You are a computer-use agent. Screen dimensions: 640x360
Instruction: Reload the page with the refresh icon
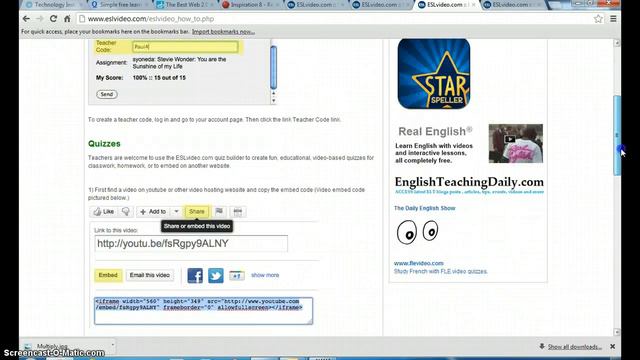[53, 19]
